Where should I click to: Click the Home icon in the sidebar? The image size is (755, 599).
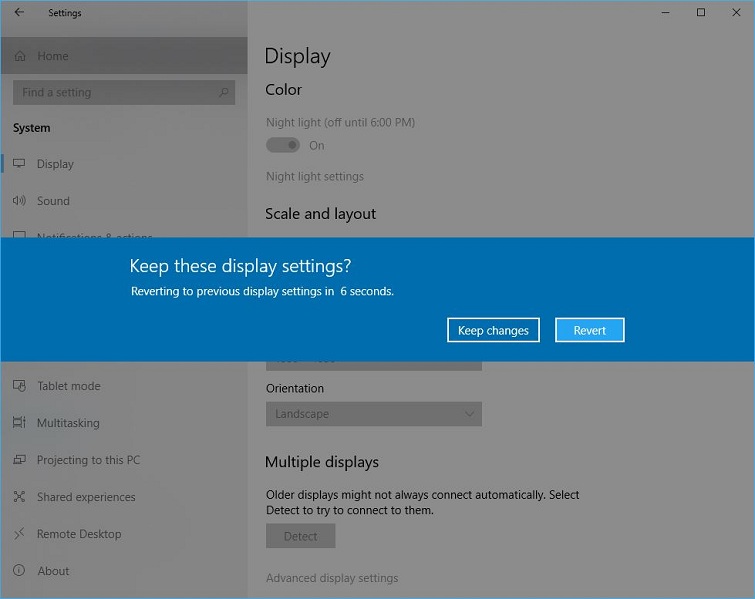(20, 56)
